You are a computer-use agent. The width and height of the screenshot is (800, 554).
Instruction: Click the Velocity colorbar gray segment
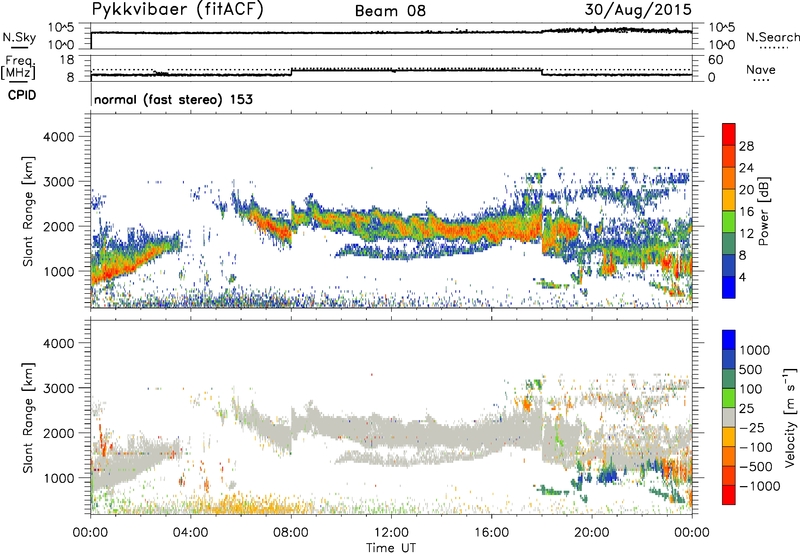729,418
